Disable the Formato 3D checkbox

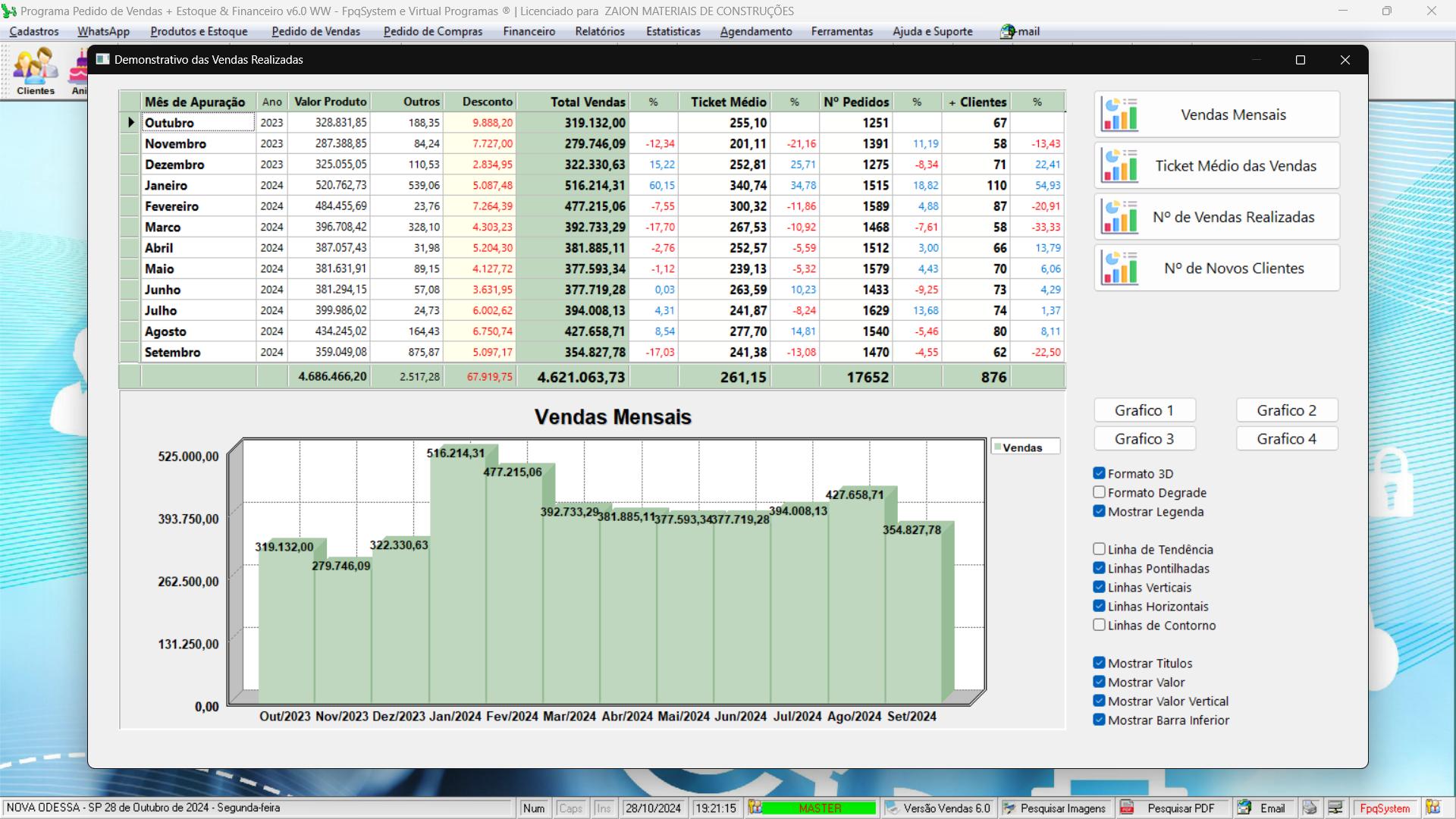pos(1099,473)
